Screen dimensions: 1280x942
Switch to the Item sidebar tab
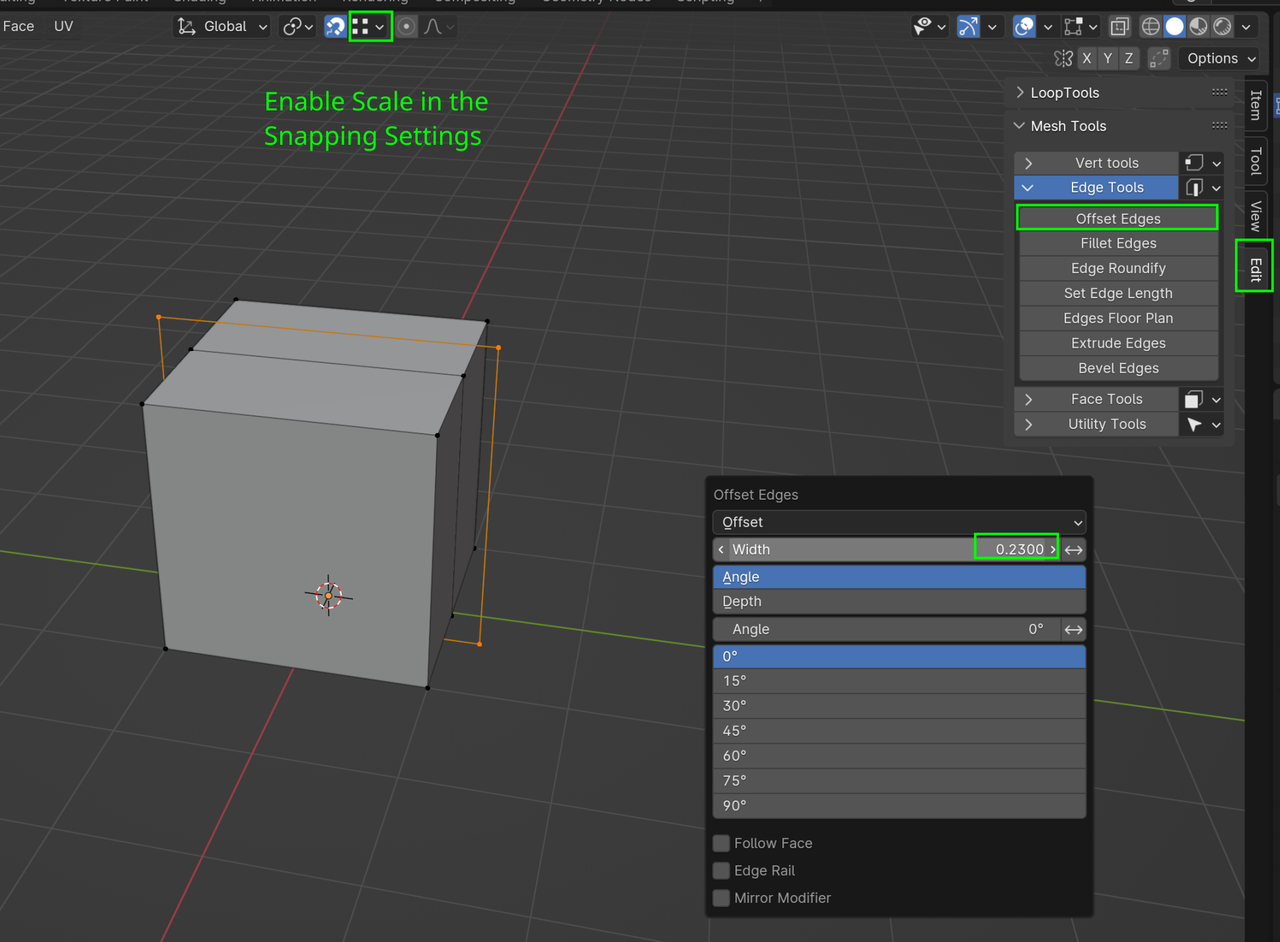click(1255, 105)
